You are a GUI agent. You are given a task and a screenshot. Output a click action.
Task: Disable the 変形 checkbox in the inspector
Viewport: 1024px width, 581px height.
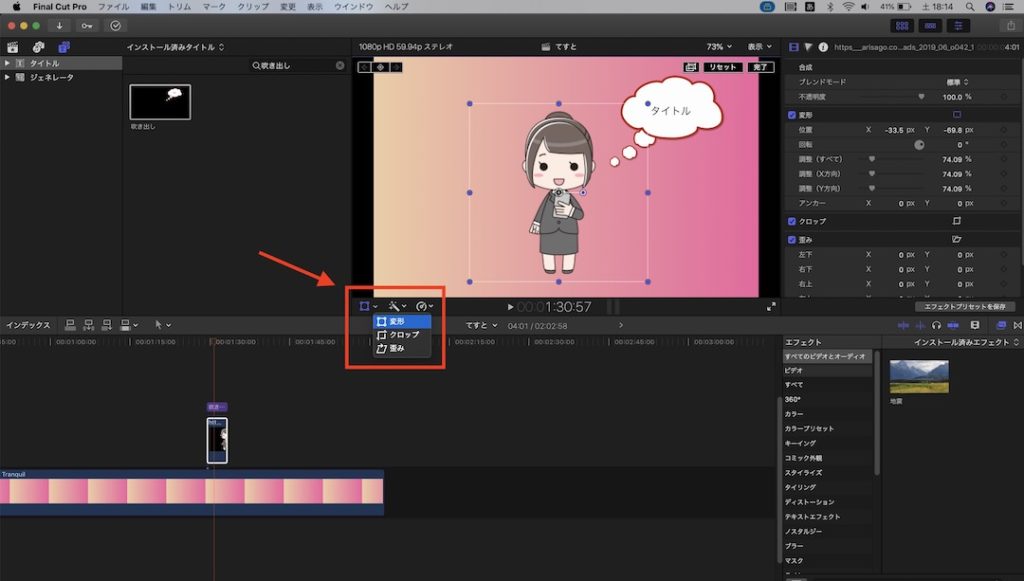point(792,113)
